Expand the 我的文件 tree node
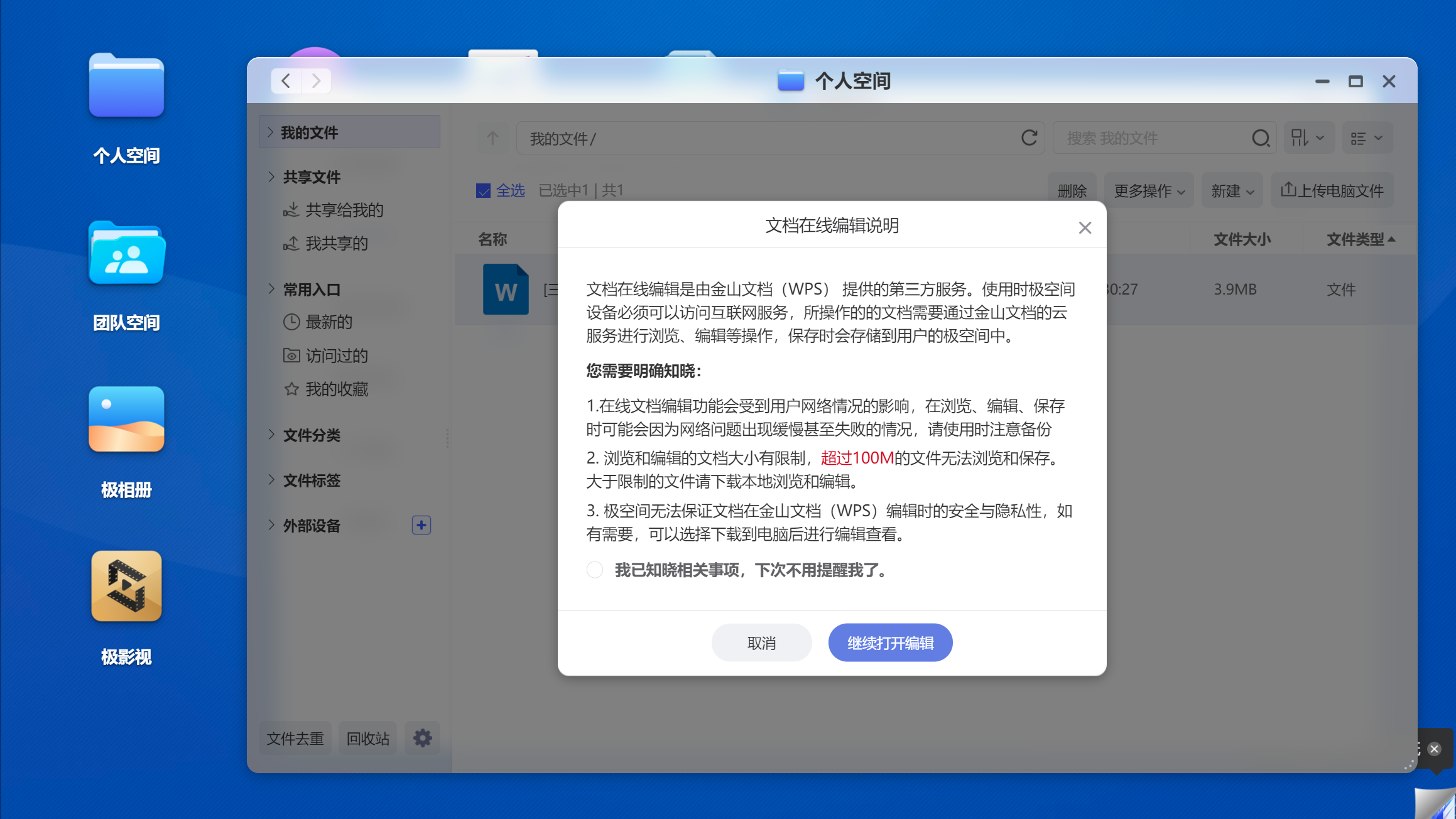Image resolution: width=1456 pixels, height=819 pixels. click(270, 132)
